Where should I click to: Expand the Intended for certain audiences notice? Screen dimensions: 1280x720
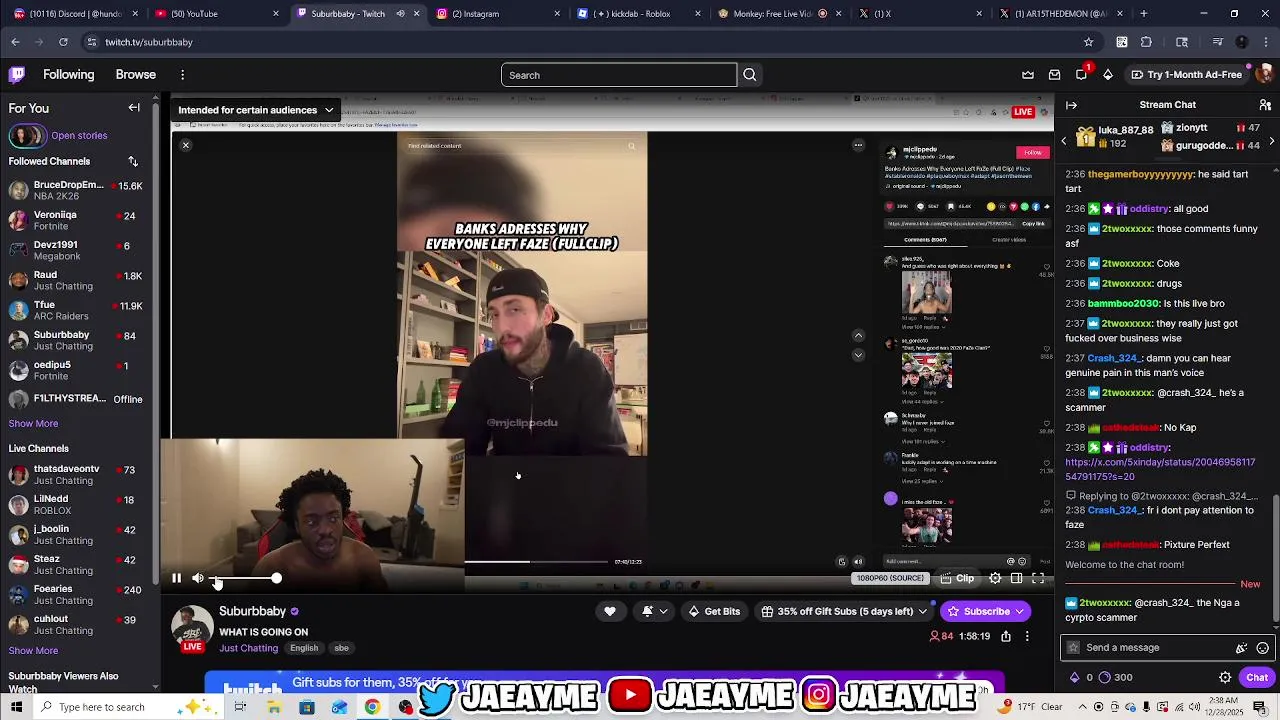tap(256, 110)
